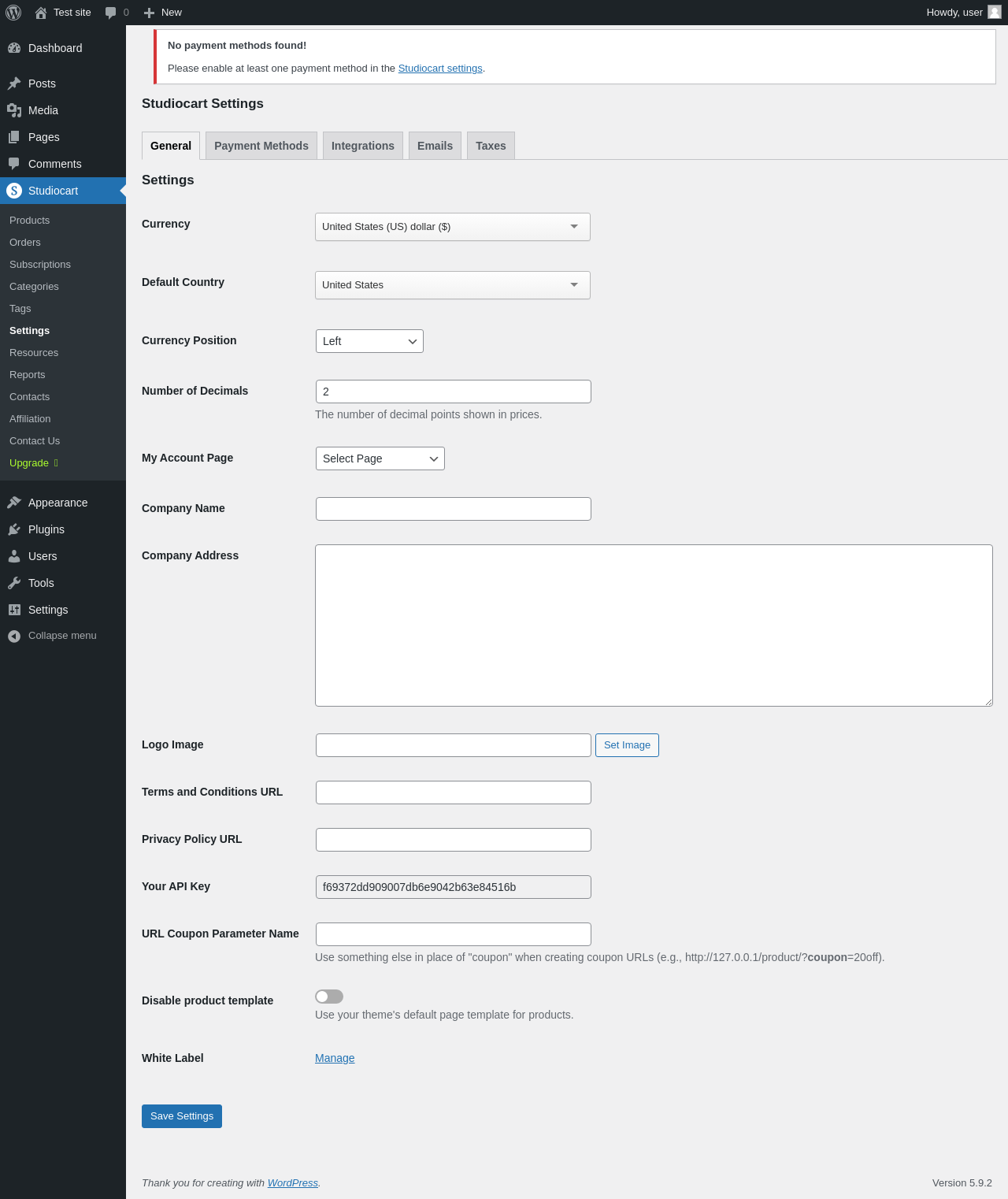Viewport: 1008px width, 1199px height.
Task: Click the Terms and Conditions URL field
Action: tap(454, 793)
